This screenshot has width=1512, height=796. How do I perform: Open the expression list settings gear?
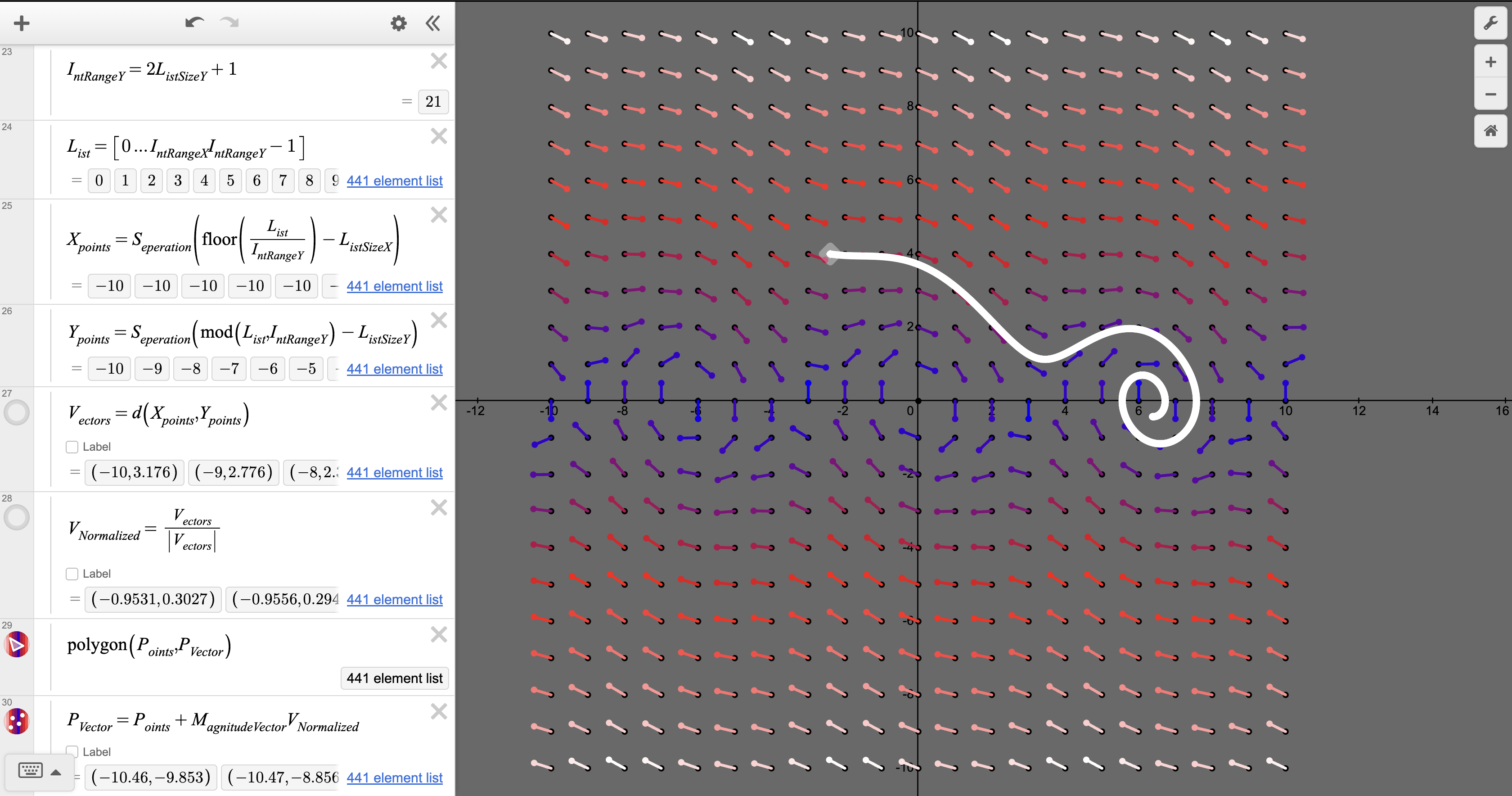click(x=399, y=23)
